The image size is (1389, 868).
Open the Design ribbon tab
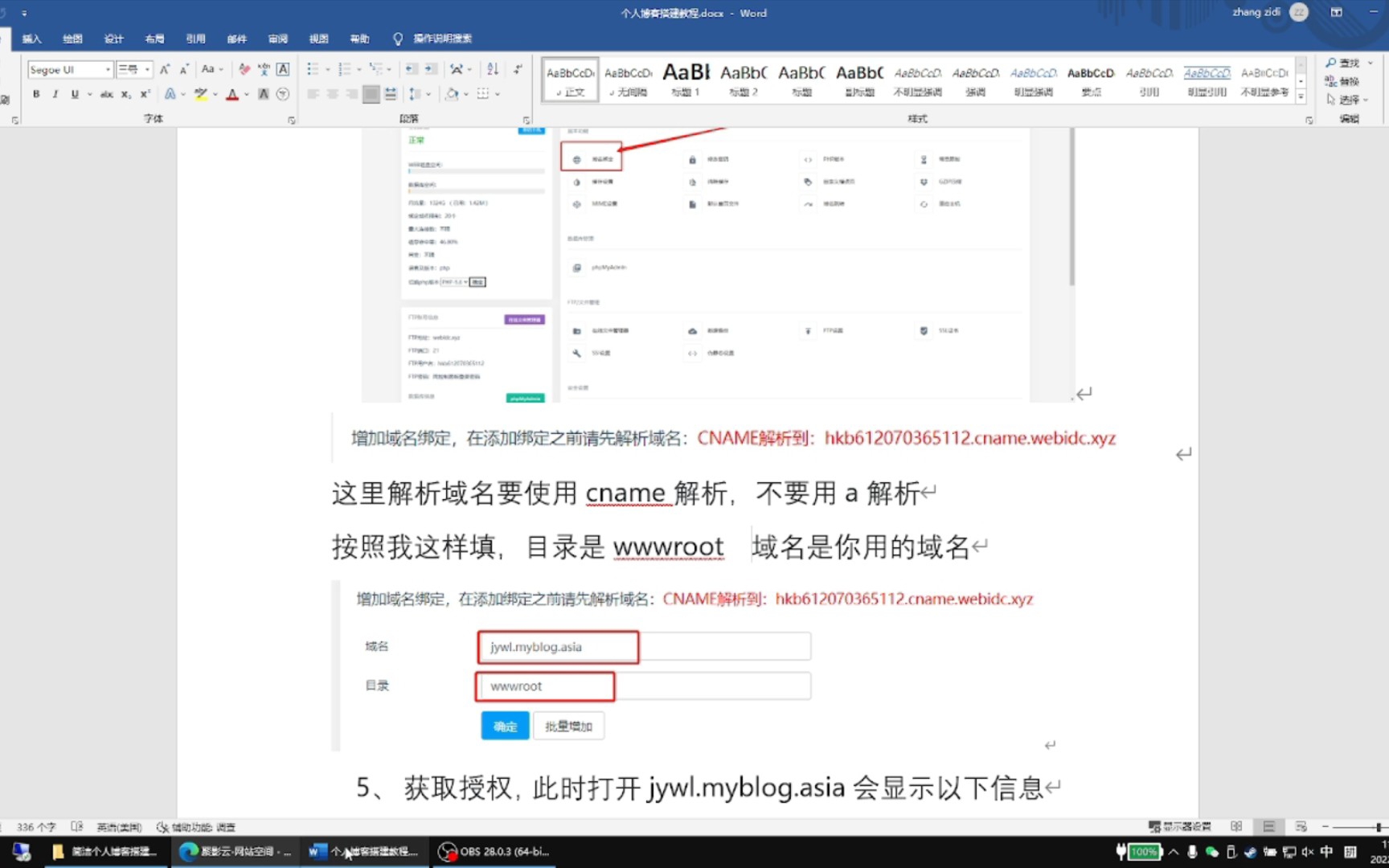(113, 39)
